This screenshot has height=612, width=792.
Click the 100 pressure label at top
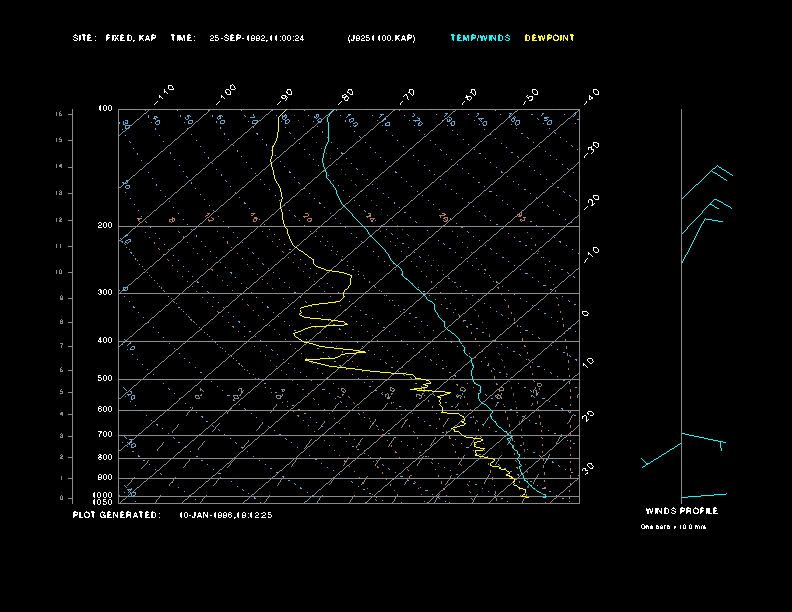tap(105, 108)
